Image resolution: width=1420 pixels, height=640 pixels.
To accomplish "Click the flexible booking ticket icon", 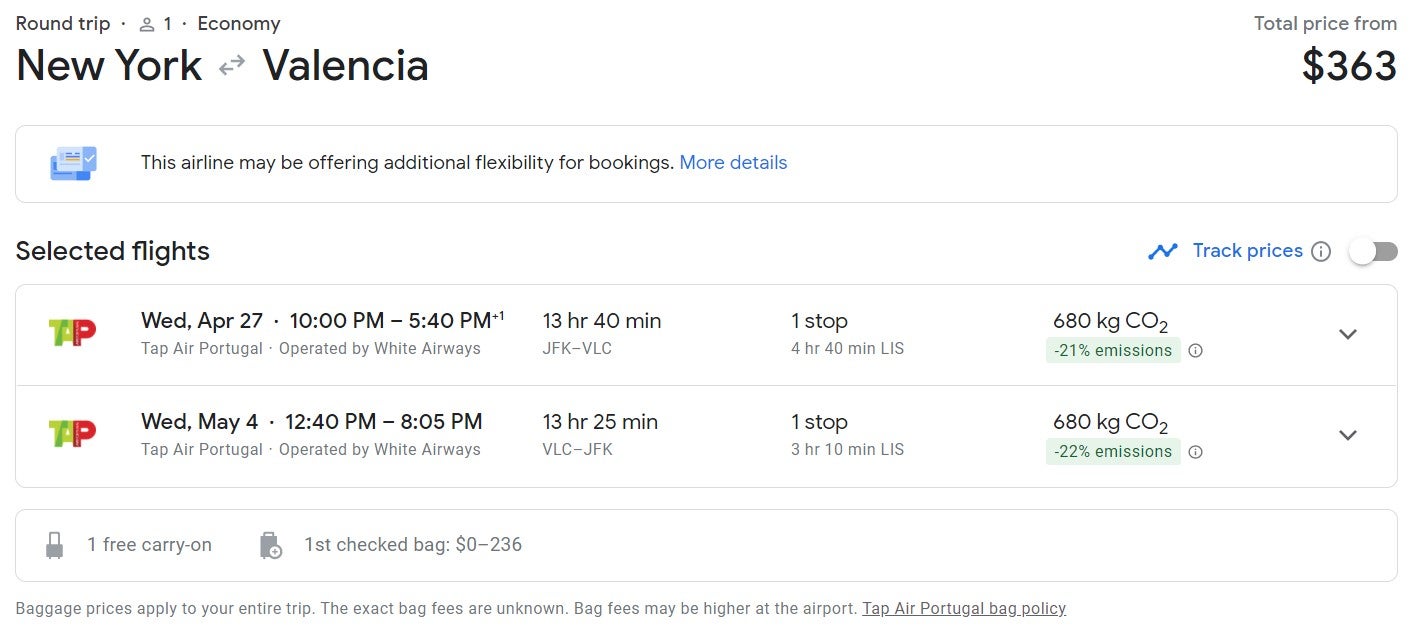I will click(73, 163).
